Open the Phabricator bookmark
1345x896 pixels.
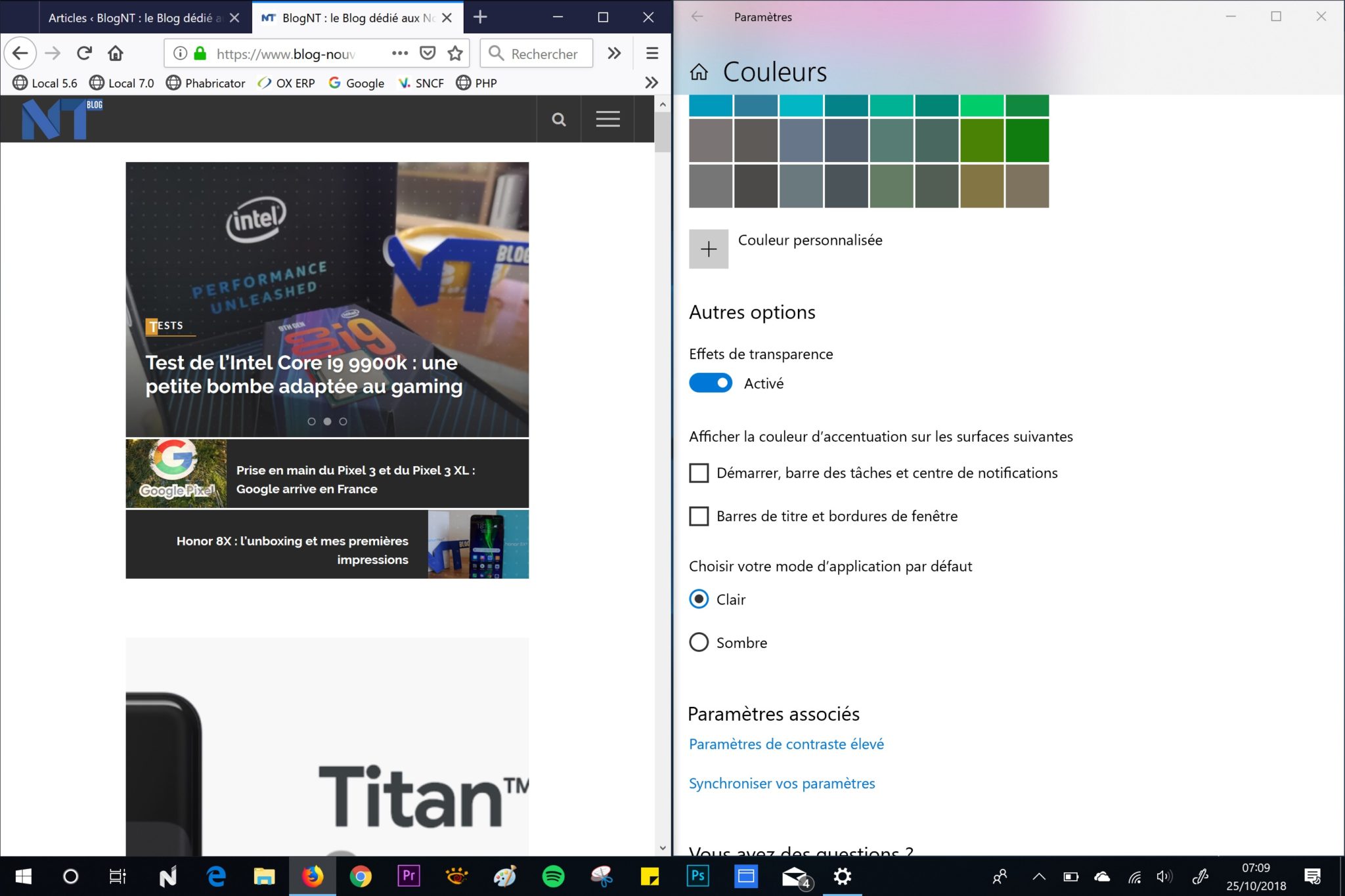206,83
